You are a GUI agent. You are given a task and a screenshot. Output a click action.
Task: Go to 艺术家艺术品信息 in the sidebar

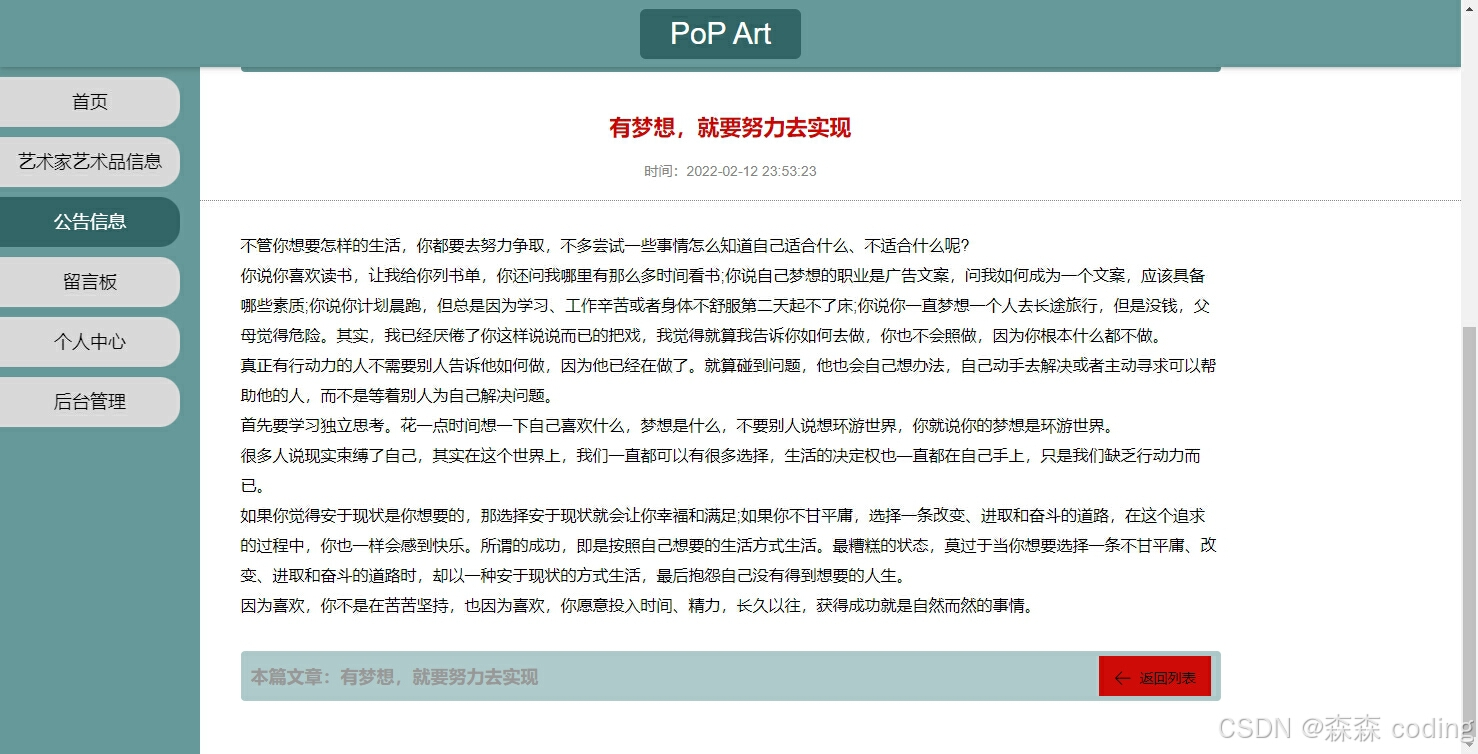coord(90,162)
